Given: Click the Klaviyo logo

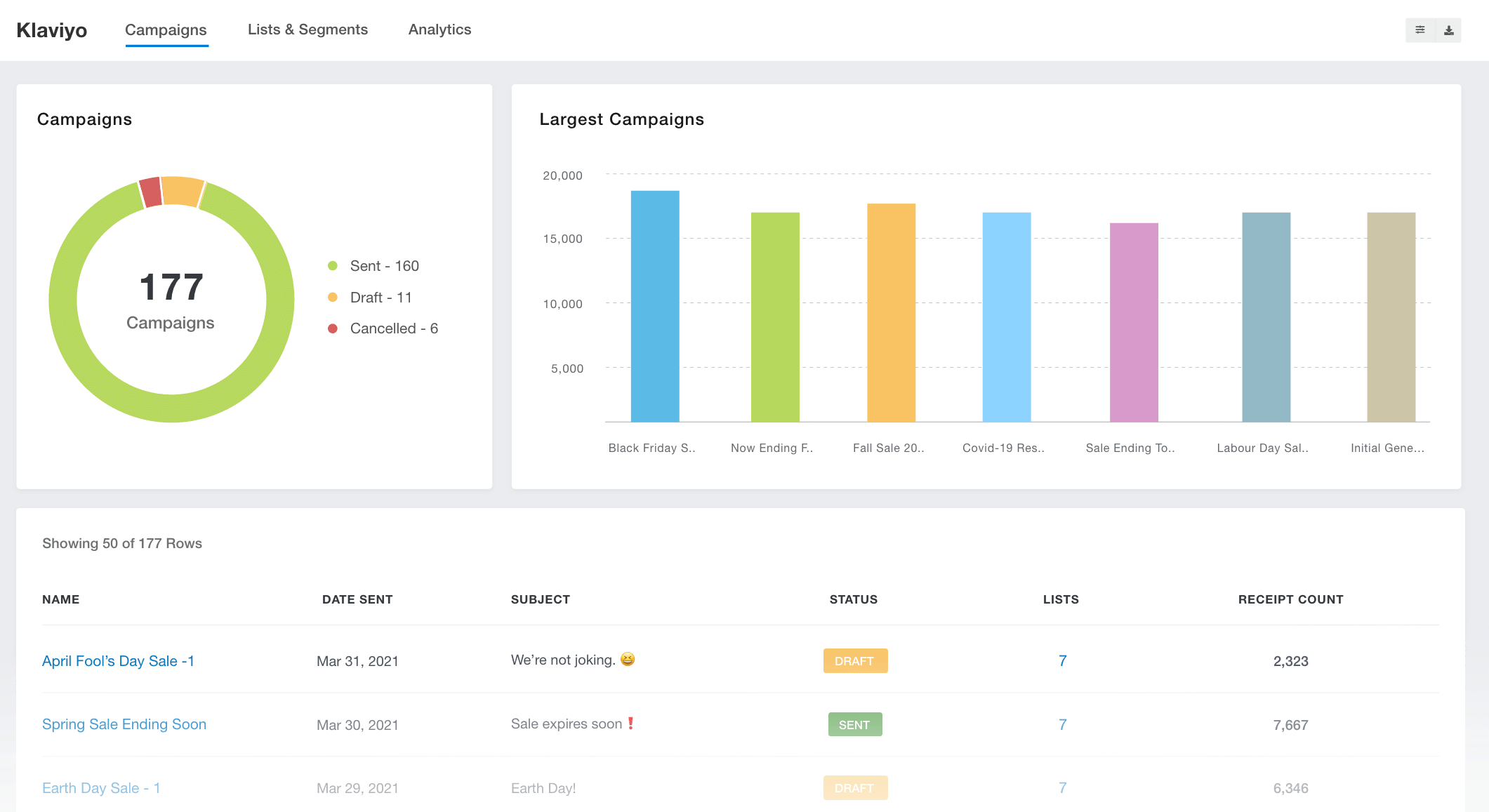Looking at the screenshot, I should pos(52,30).
